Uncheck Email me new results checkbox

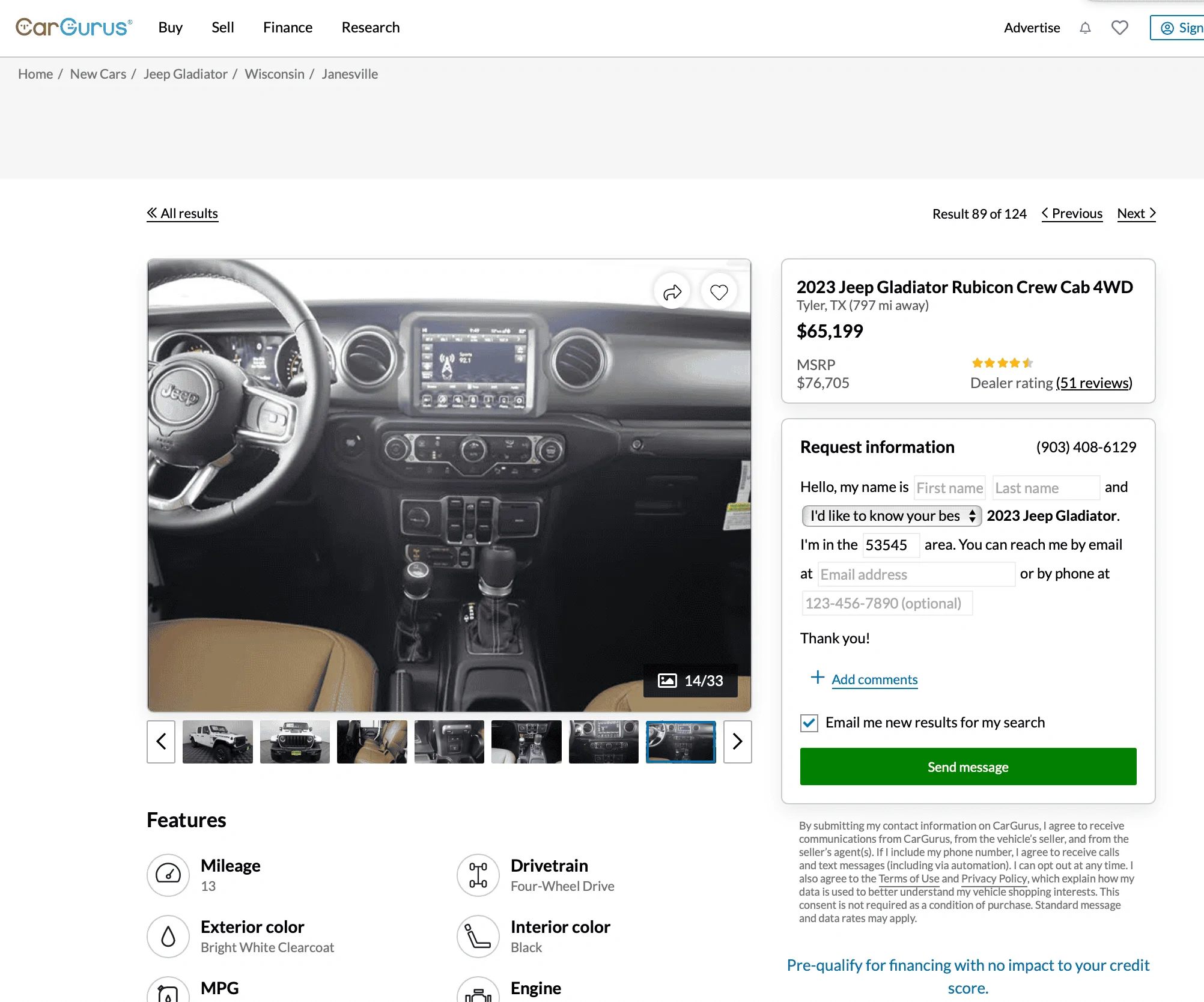click(809, 723)
